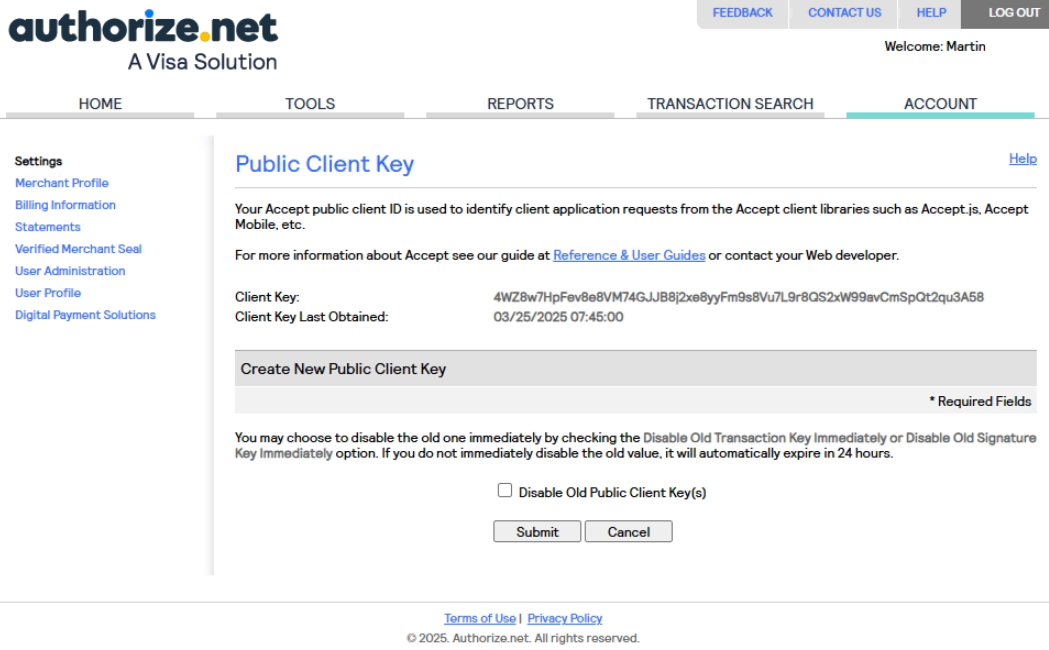
Task: Check Disable Old Public Client Key(s) checkbox
Action: [x=505, y=491]
